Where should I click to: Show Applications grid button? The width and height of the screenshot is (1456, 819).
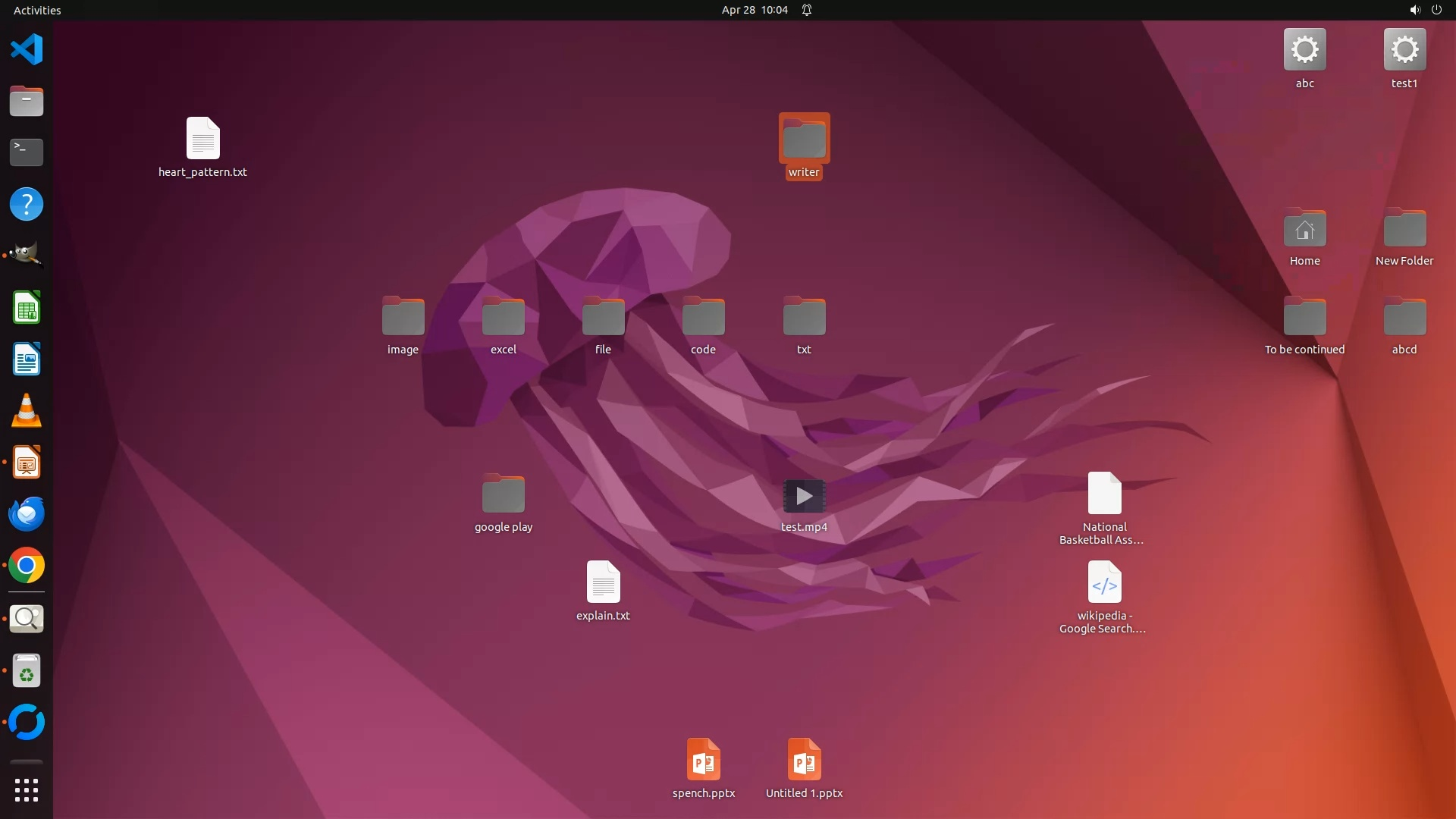click(27, 790)
